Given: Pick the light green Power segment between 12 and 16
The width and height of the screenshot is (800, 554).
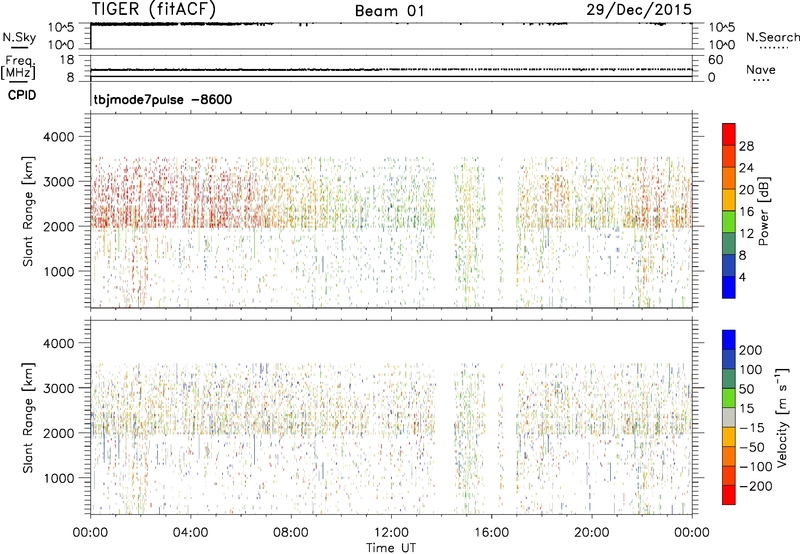Looking at the screenshot, I should tap(729, 222).
